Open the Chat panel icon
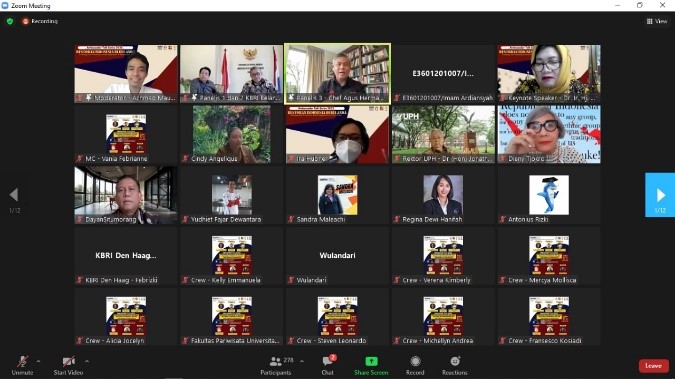The image size is (675, 379). pyautogui.click(x=328, y=361)
